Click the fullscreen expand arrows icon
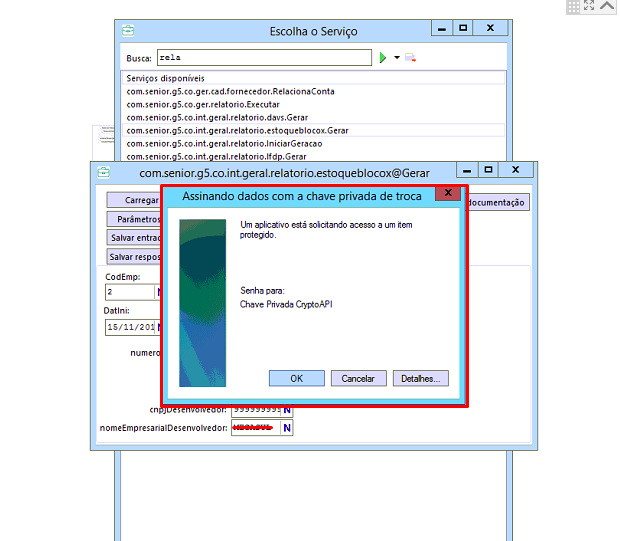This screenshot has width=620, height=541. [x=589, y=6]
